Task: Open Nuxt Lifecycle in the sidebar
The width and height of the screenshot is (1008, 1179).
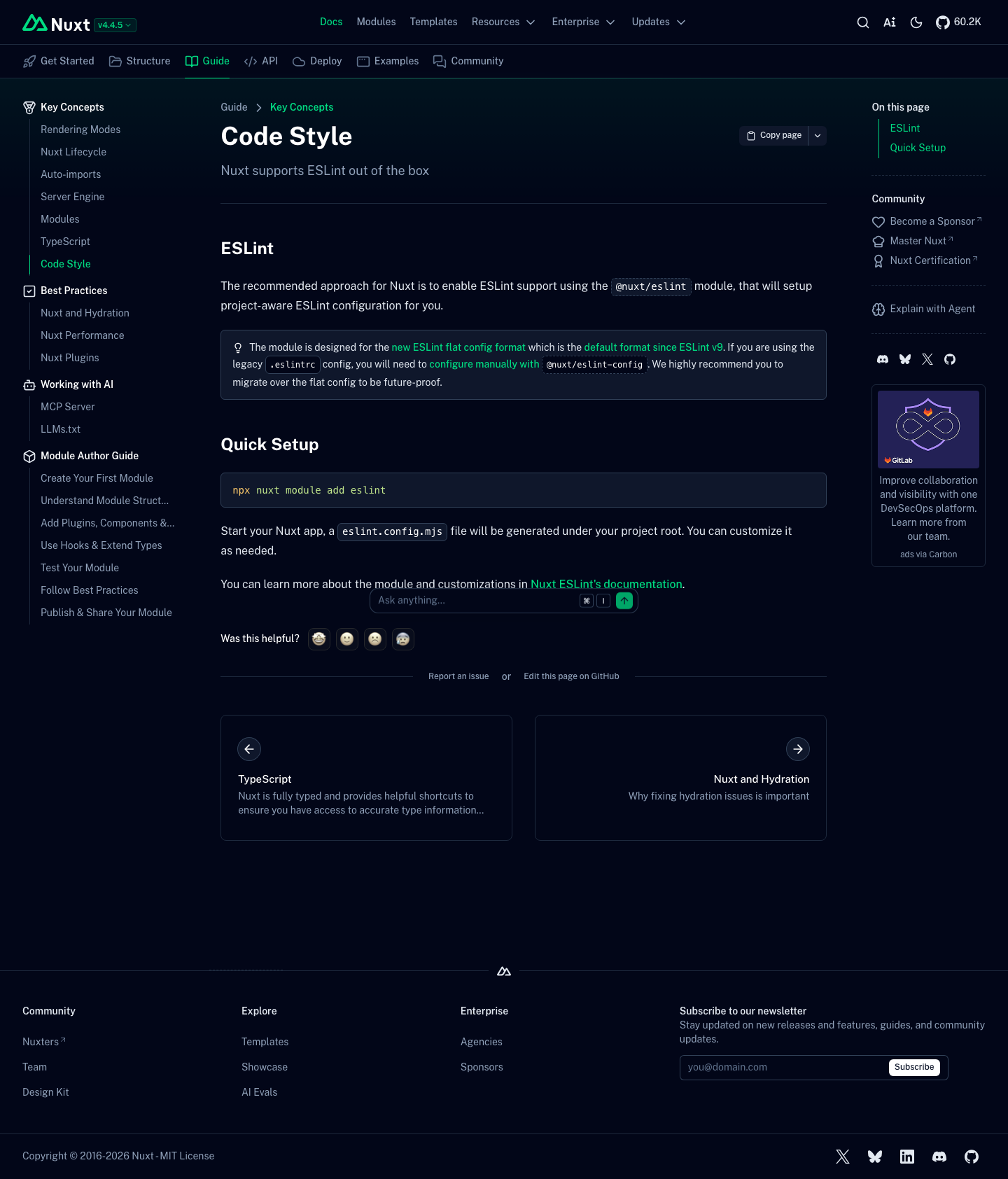Action: click(x=73, y=153)
